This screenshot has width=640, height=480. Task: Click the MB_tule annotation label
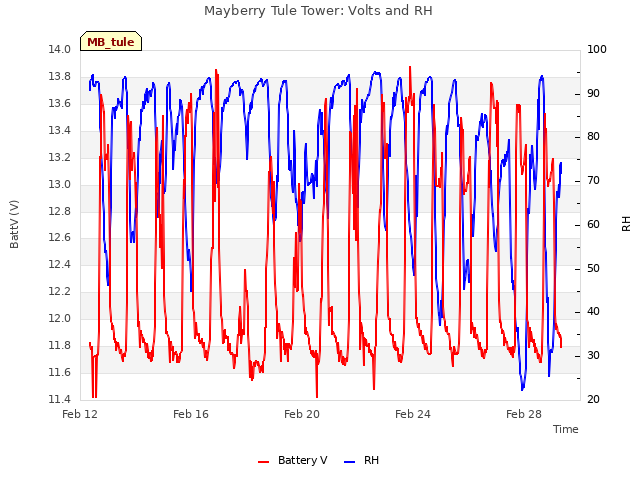[111, 42]
